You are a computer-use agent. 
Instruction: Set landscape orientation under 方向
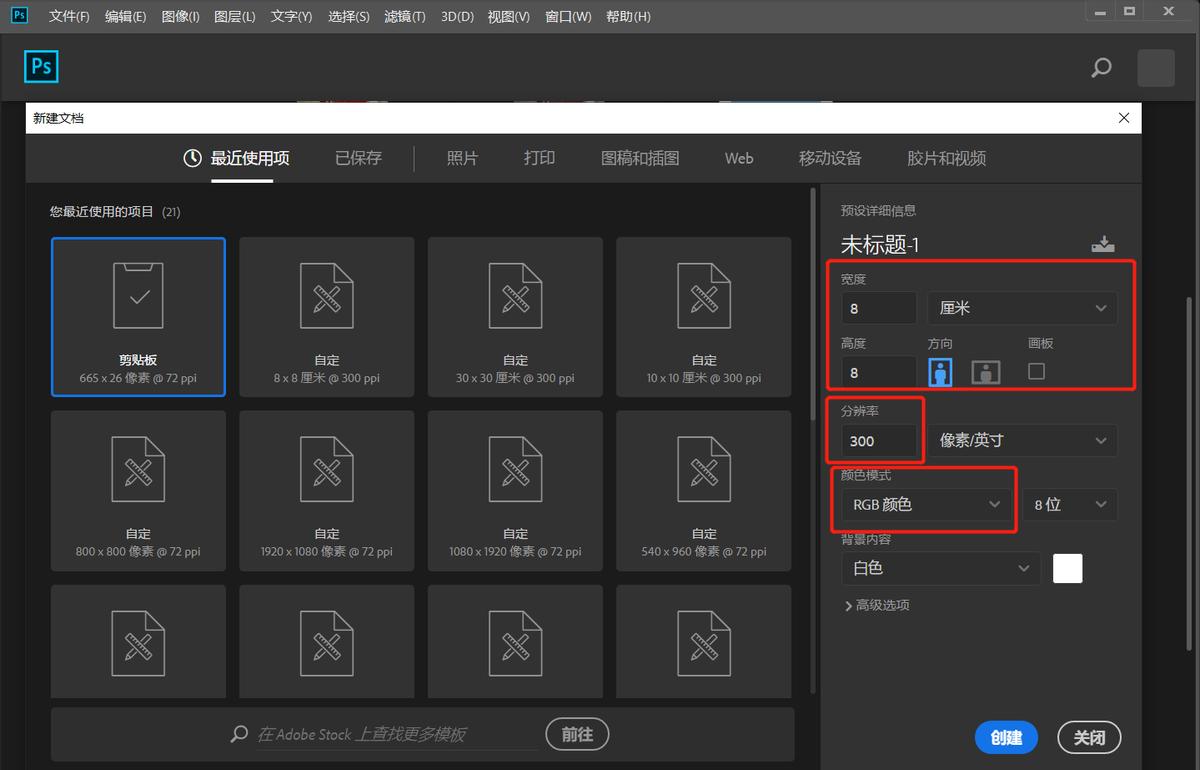click(985, 371)
